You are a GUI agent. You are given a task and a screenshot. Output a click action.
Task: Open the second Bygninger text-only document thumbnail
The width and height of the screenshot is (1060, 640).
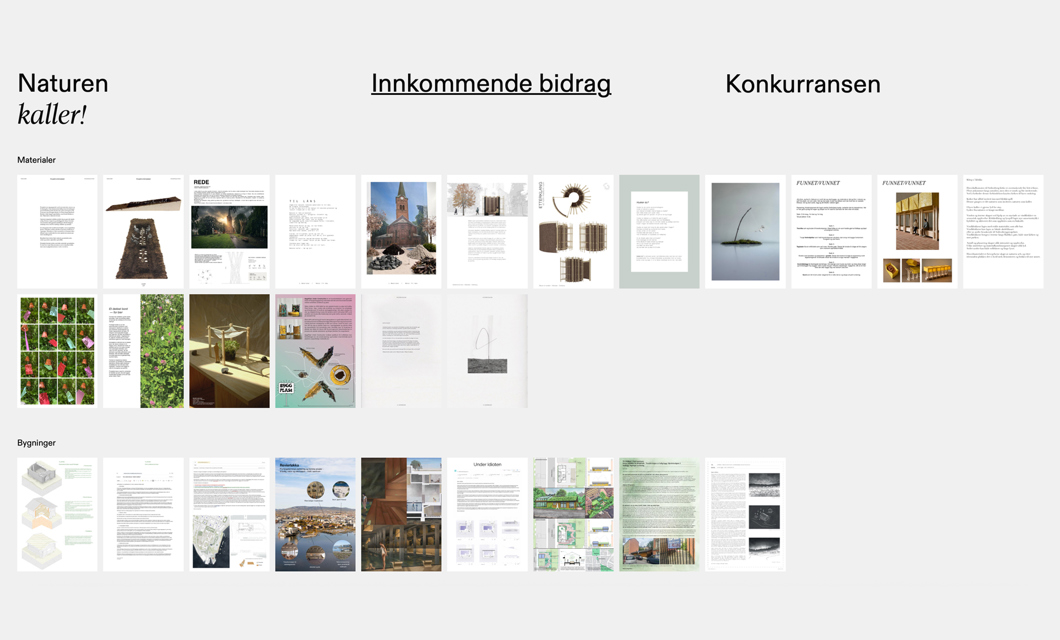click(x=143, y=514)
